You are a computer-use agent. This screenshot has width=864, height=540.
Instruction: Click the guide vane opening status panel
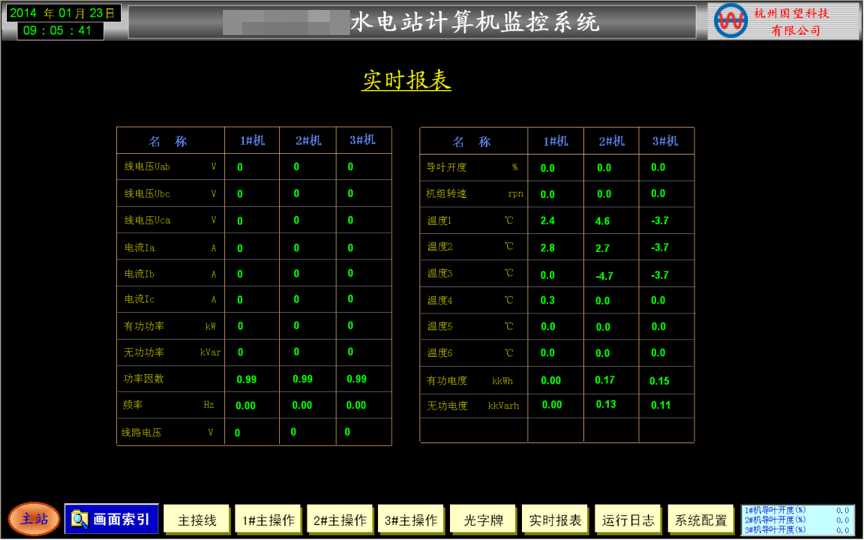coord(797,519)
